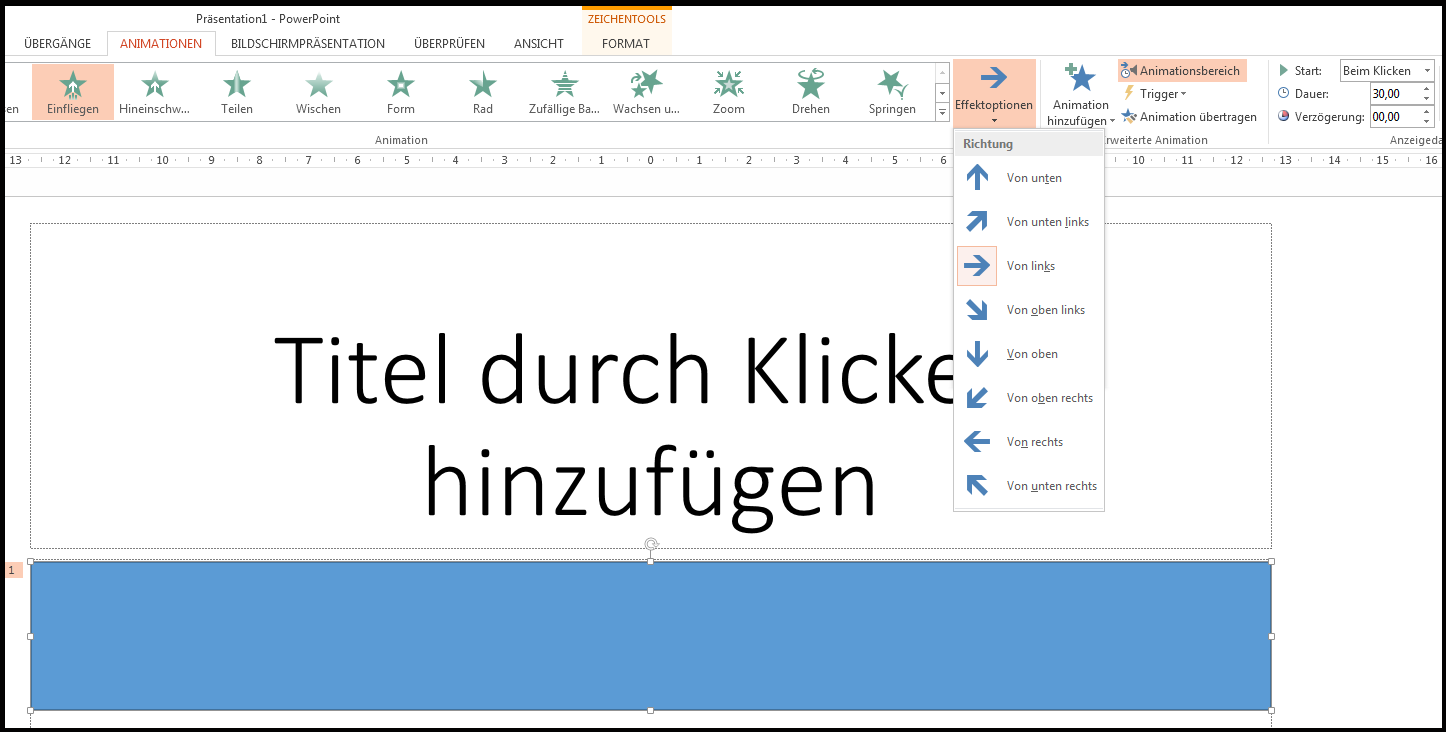1446x732 pixels.
Task: Pick the Von oben links arrow icon
Action: click(977, 310)
